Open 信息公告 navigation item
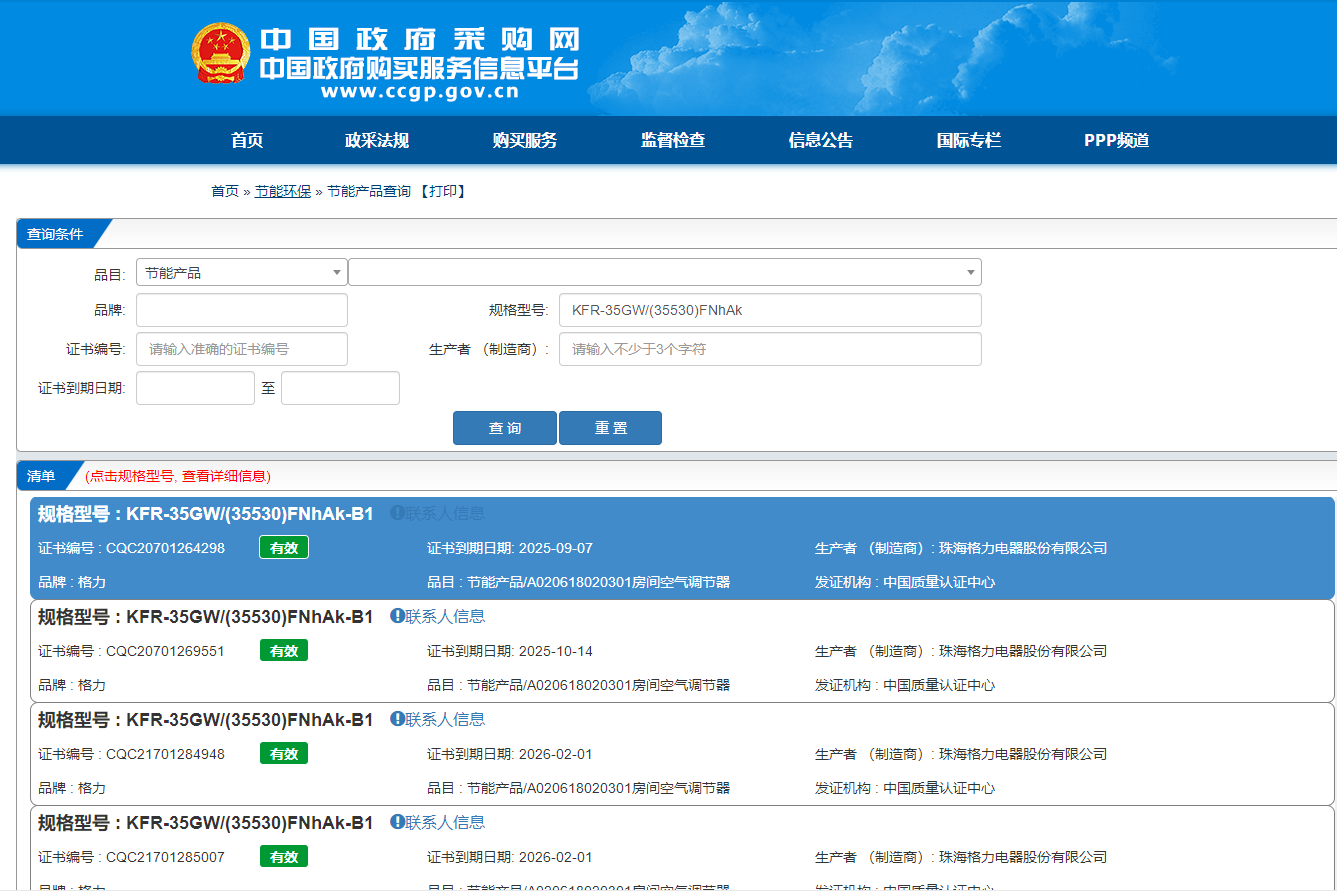 821,140
